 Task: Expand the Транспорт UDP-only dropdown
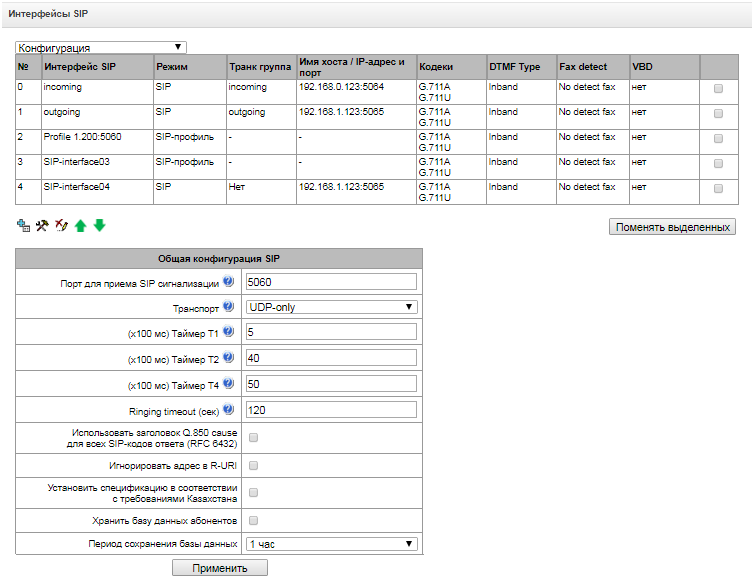click(x=331, y=307)
